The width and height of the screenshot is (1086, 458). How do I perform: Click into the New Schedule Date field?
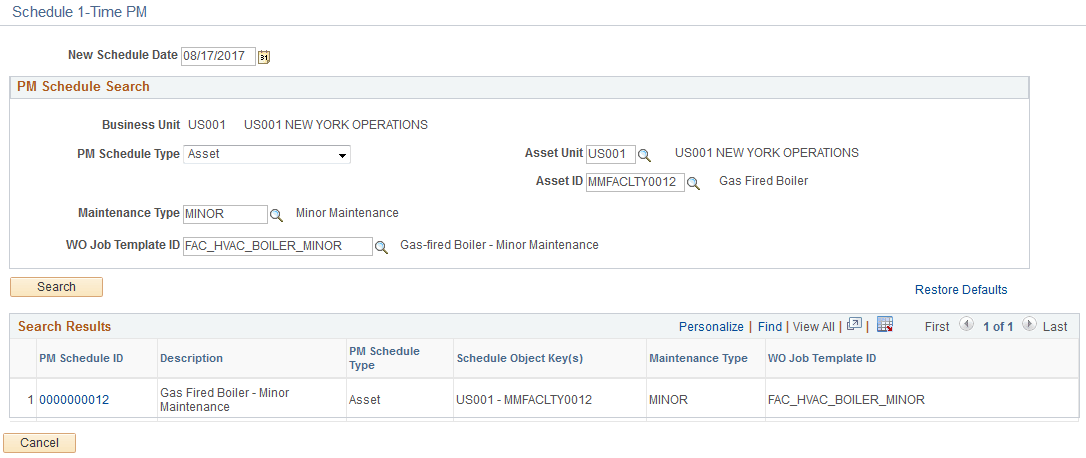pos(218,57)
